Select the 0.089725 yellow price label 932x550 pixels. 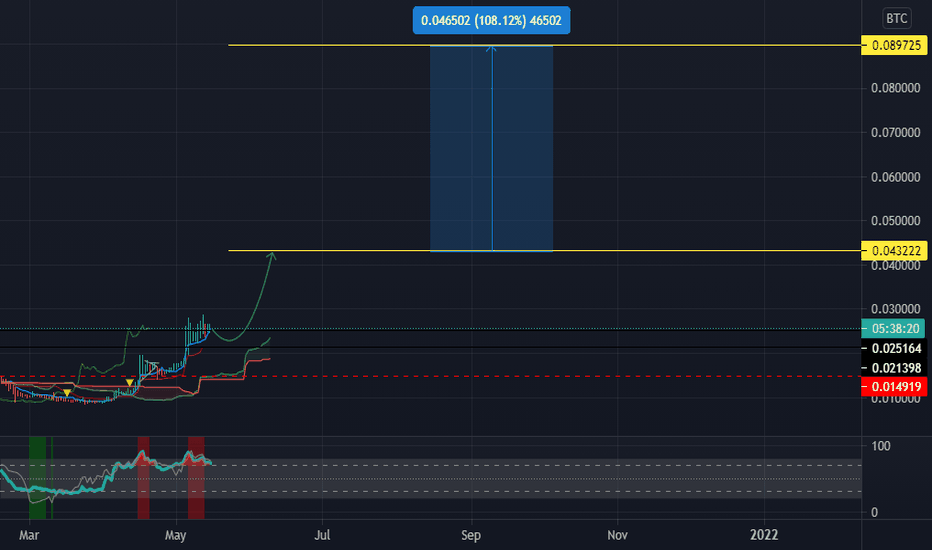pos(894,45)
